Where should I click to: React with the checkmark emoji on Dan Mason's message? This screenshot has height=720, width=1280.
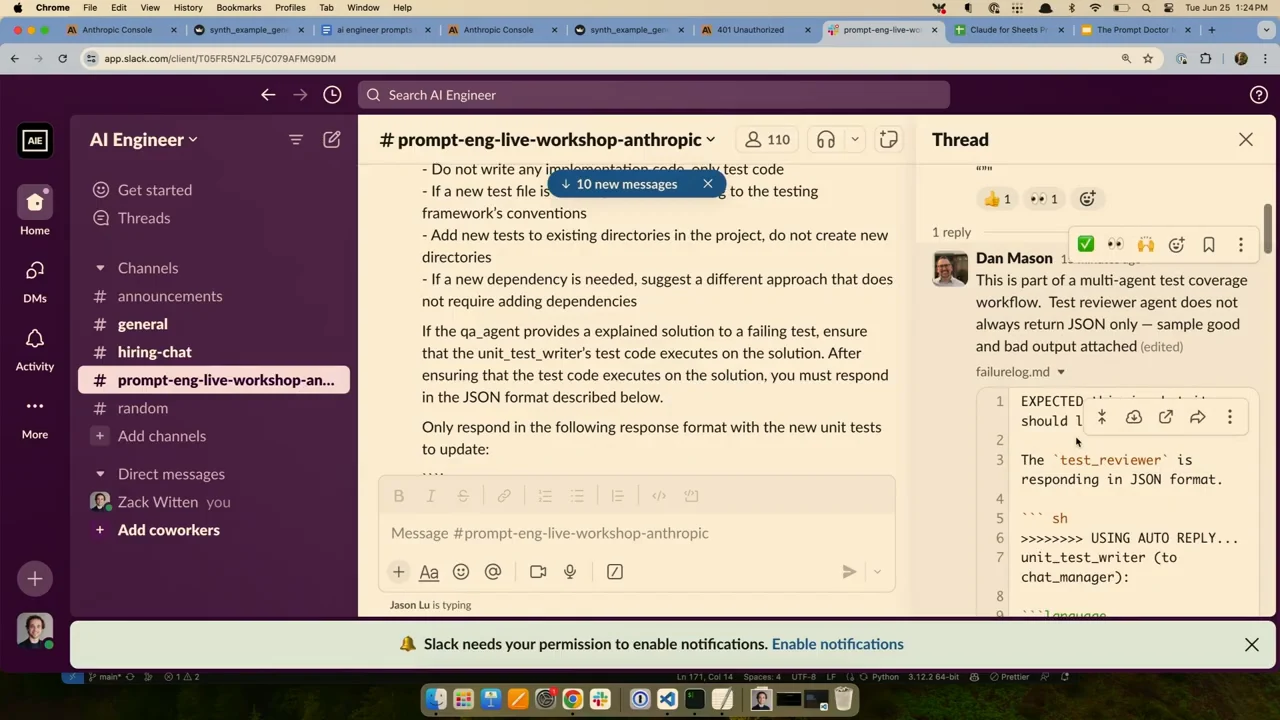(1086, 245)
